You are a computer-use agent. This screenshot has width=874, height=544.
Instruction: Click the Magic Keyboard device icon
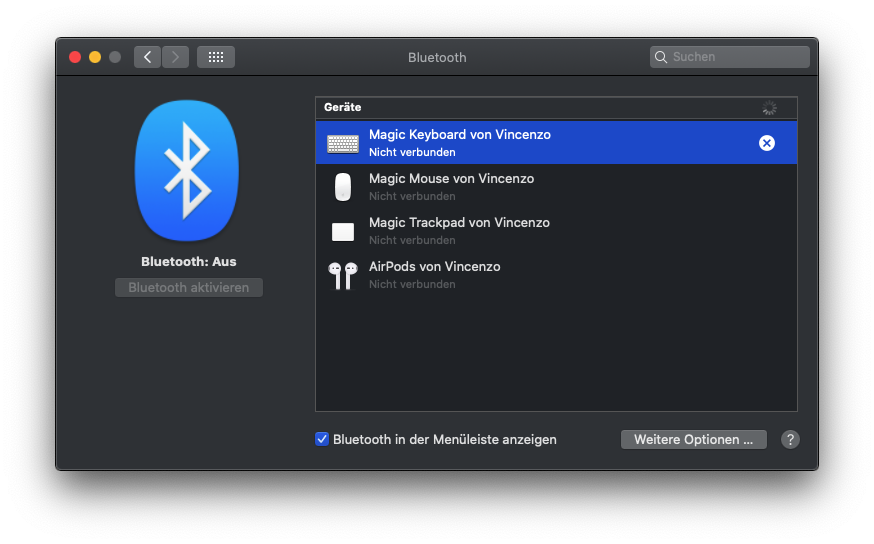point(343,144)
